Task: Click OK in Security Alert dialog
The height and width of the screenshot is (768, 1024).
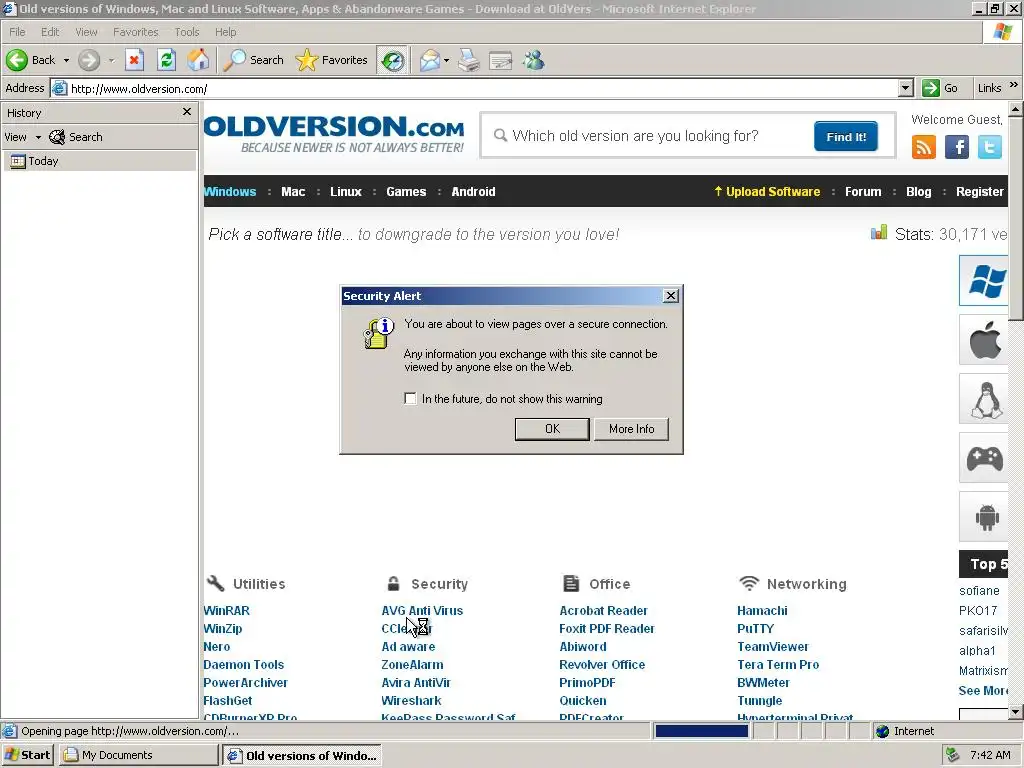Action: click(552, 429)
